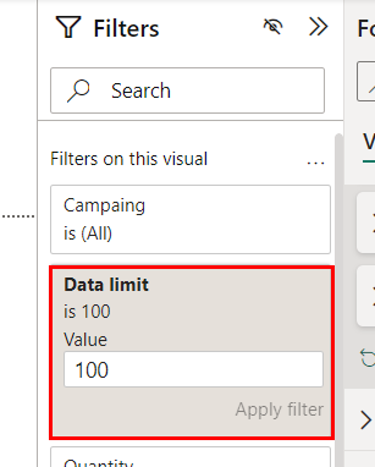Collapse the Filters pane with double chevron
The height and width of the screenshot is (467, 375).
click(318, 27)
